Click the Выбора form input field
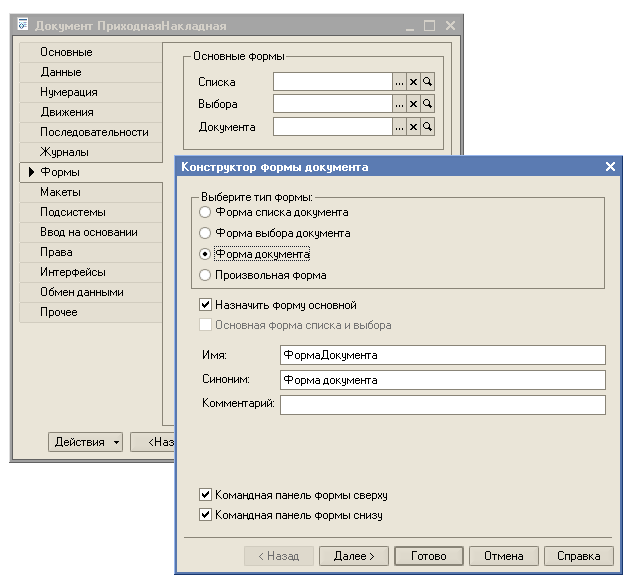Screen dimensions: 633x583 (333, 105)
